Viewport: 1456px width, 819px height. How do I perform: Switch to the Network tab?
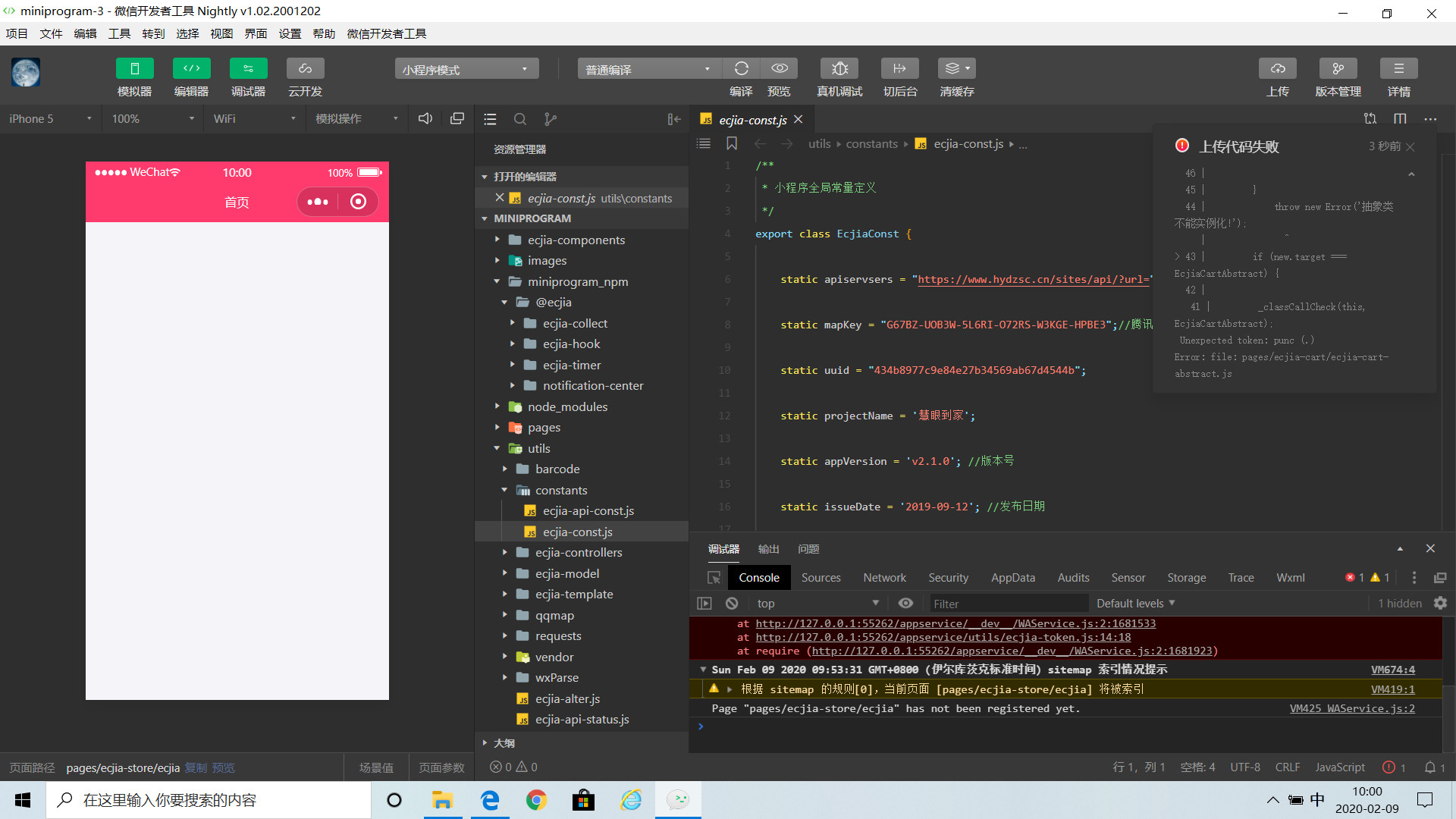(884, 578)
